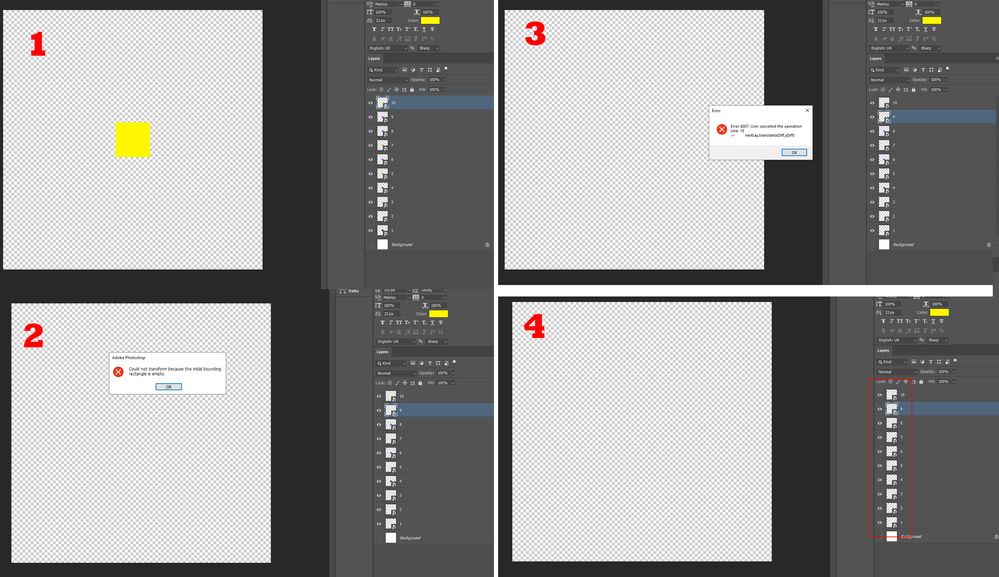Hide layer 1 in screenshot 4

880,522
